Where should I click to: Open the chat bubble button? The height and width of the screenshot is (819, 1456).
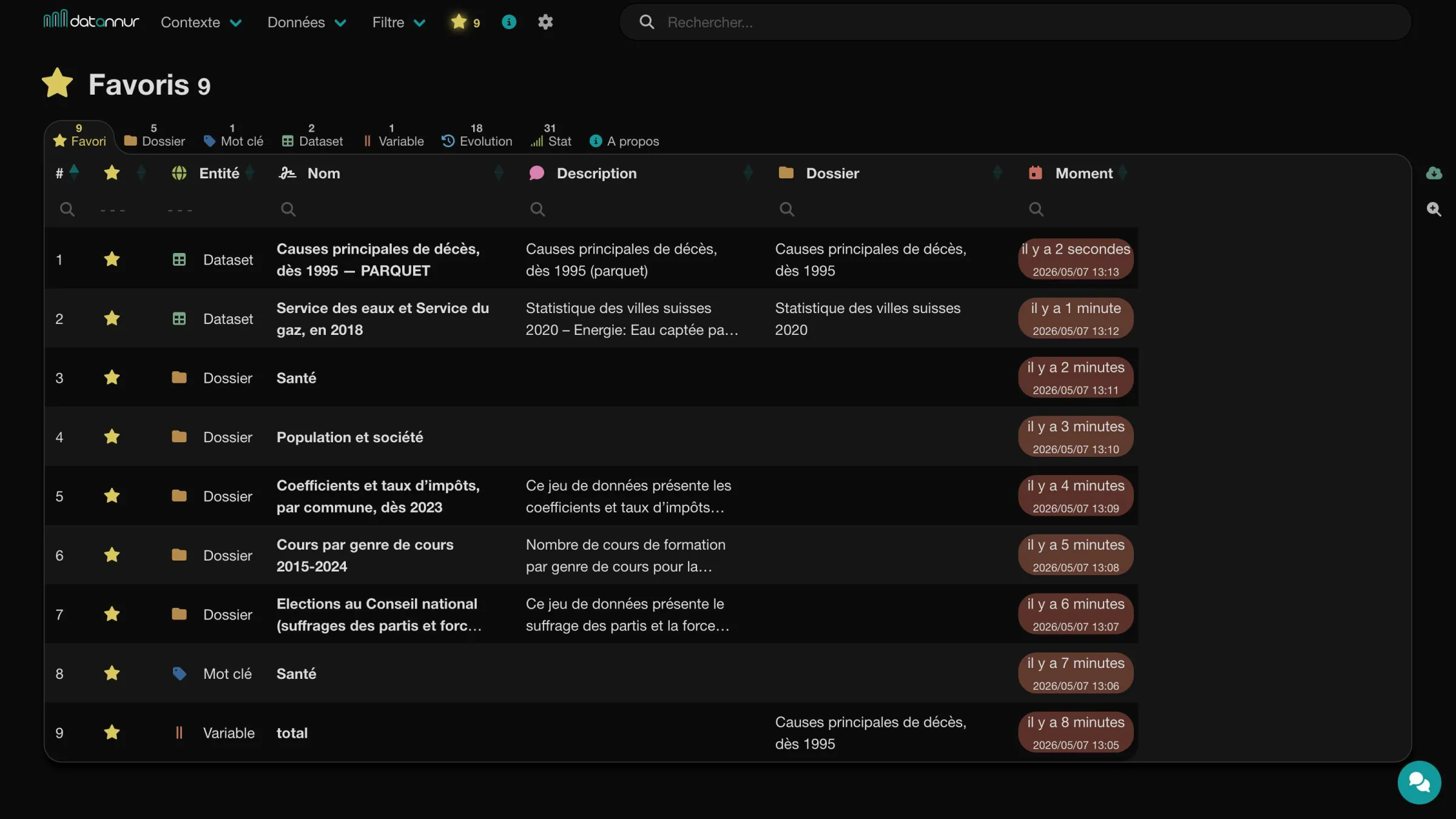click(1419, 782)
